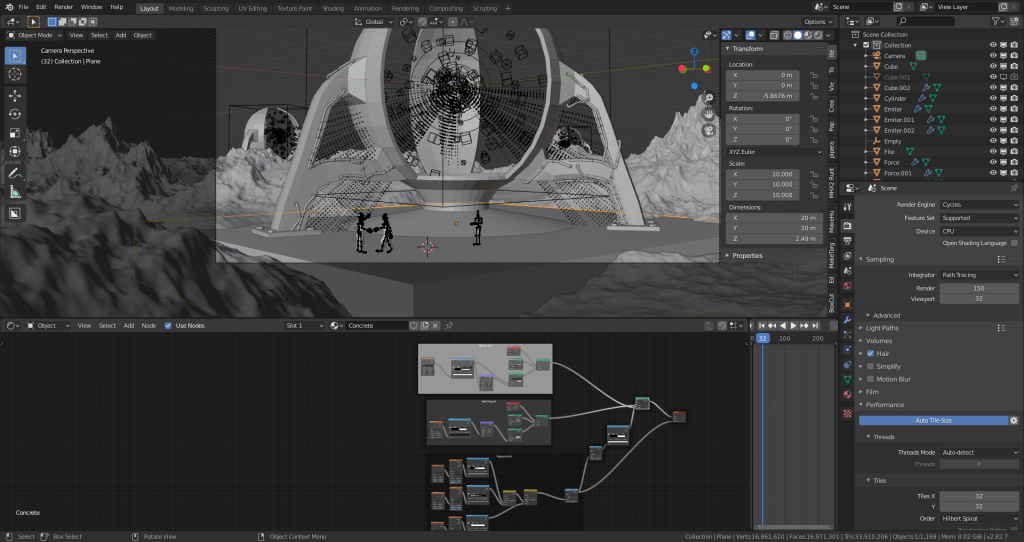Image resolution: width=1024 pixels, height=542 pixels.
Task: Play animation forward in timeline
Action: pyautogui.click(x=793, y=325)
